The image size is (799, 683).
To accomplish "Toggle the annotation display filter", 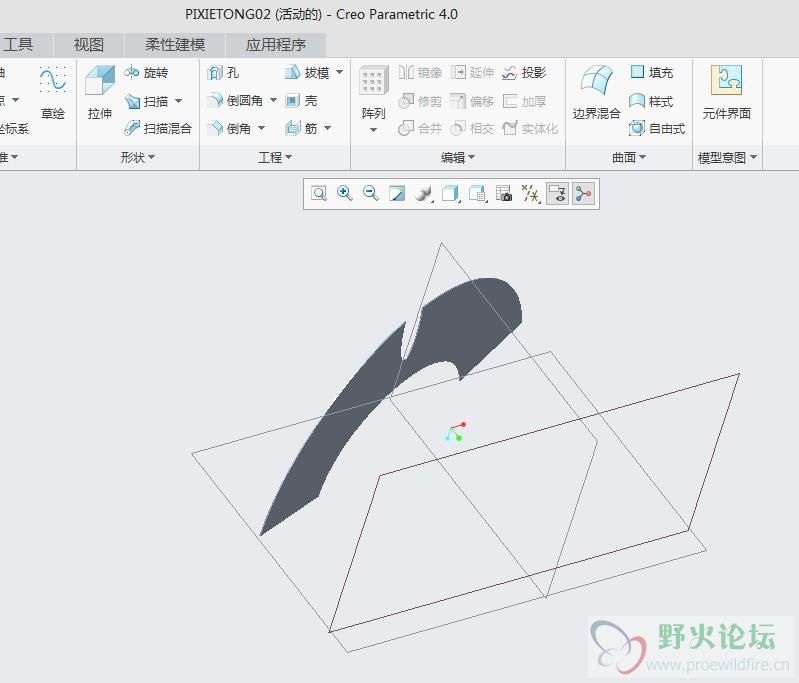I will [x=557, y=194].
